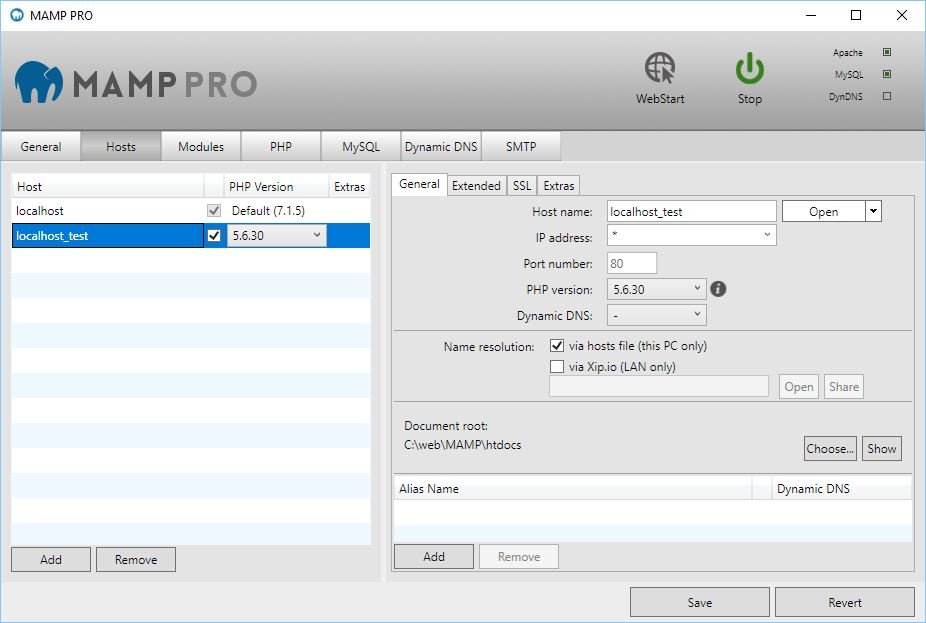Open WebStart globe icon
This screenshot has height=623, width=926.
(x=660, y=68)
